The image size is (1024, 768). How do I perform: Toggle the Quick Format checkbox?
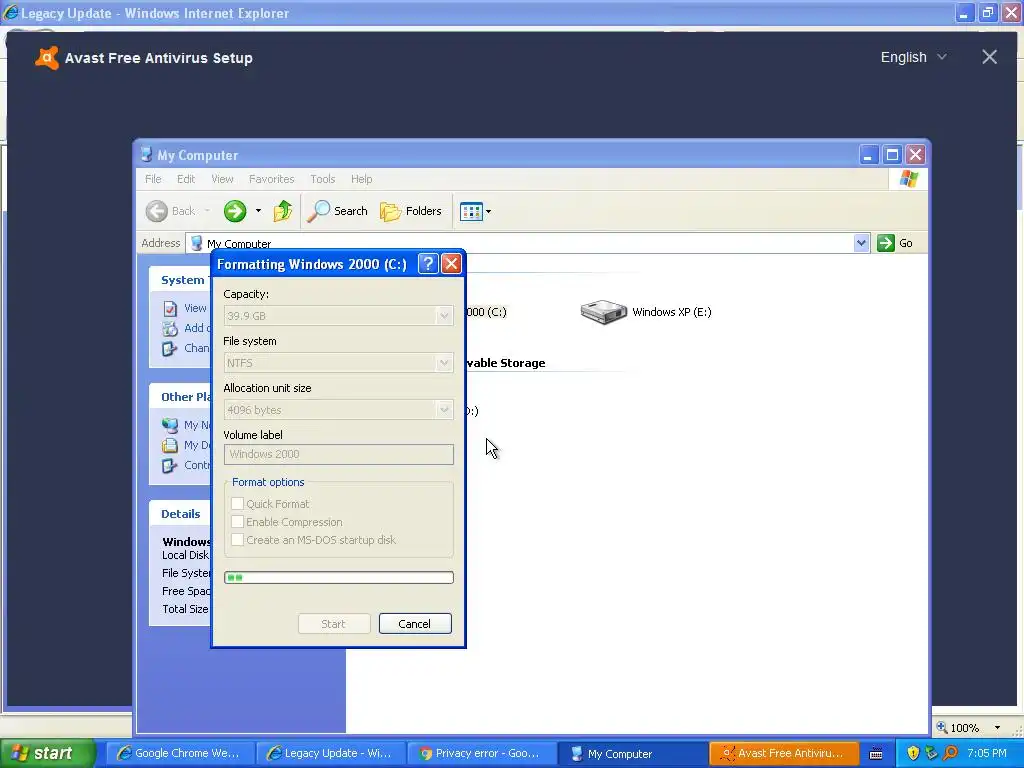coord(238,504)
